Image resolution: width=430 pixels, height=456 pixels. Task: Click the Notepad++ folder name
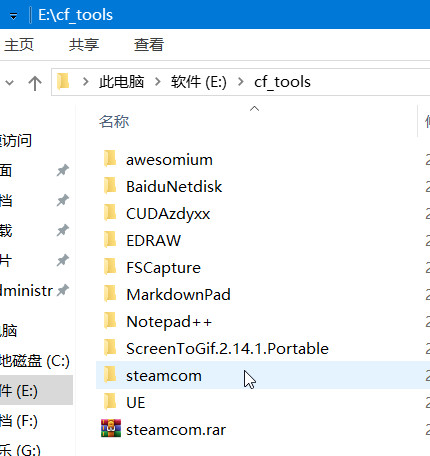169,322
